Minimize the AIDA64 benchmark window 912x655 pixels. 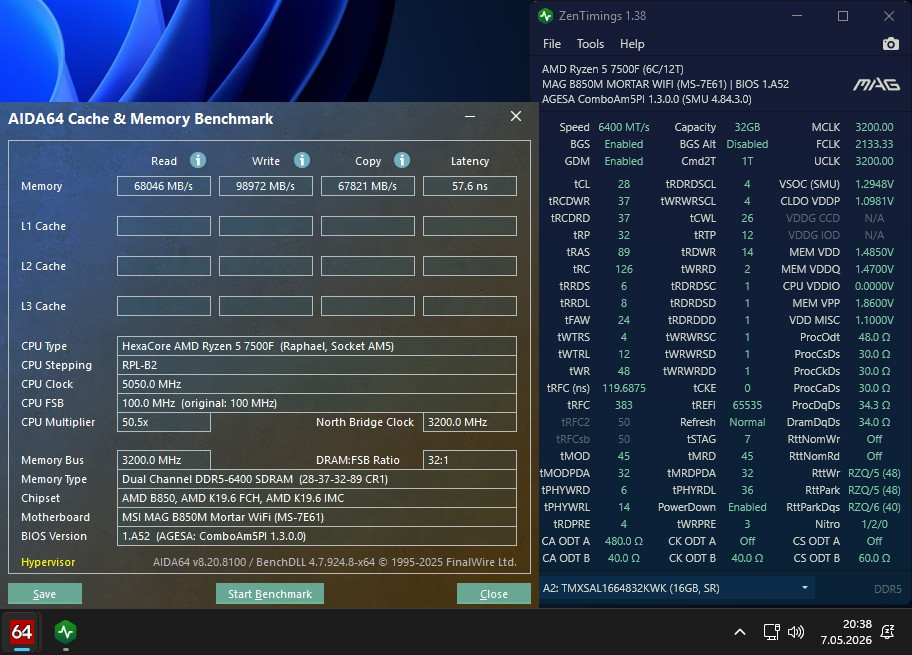(470, 116)
